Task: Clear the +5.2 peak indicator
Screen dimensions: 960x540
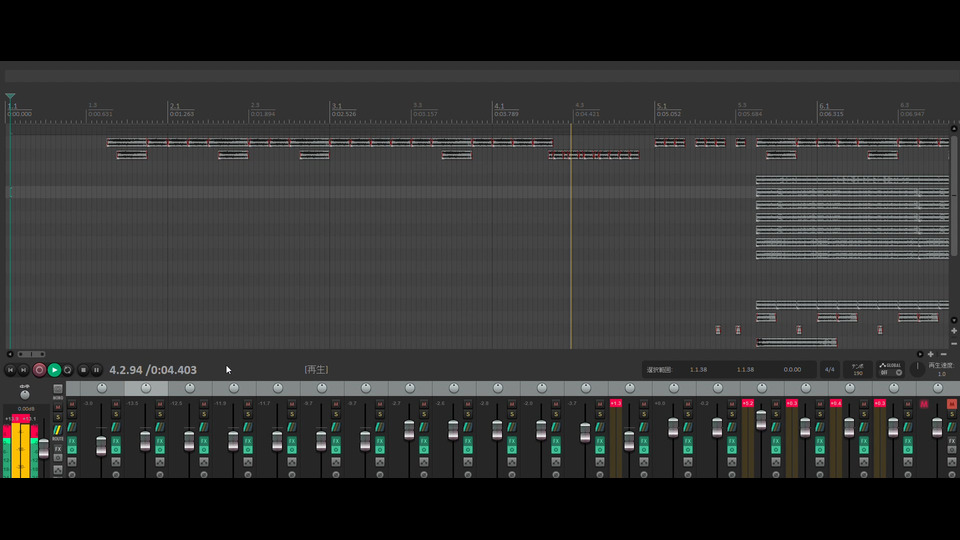Action: pos(748,403)
